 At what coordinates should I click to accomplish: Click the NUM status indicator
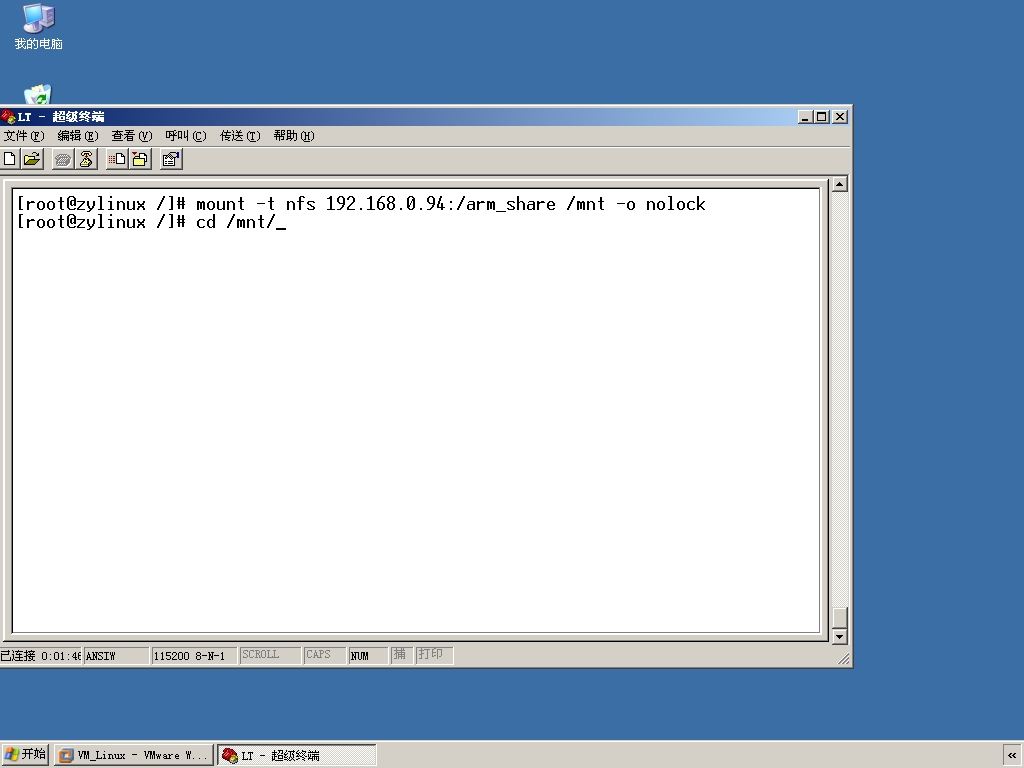coord(368,656)
